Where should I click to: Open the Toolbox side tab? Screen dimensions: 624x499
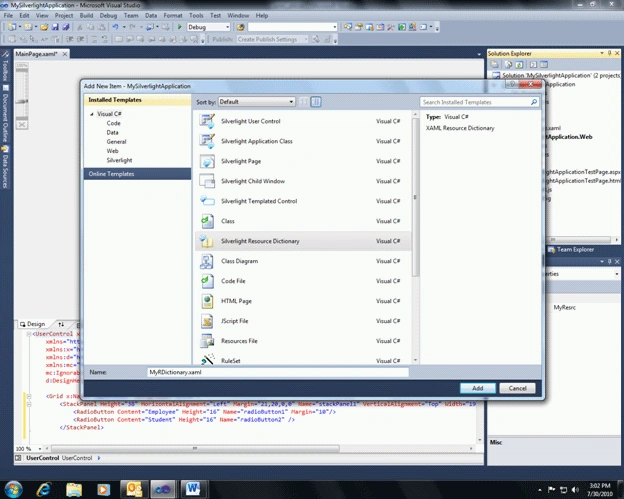point(5,66)
